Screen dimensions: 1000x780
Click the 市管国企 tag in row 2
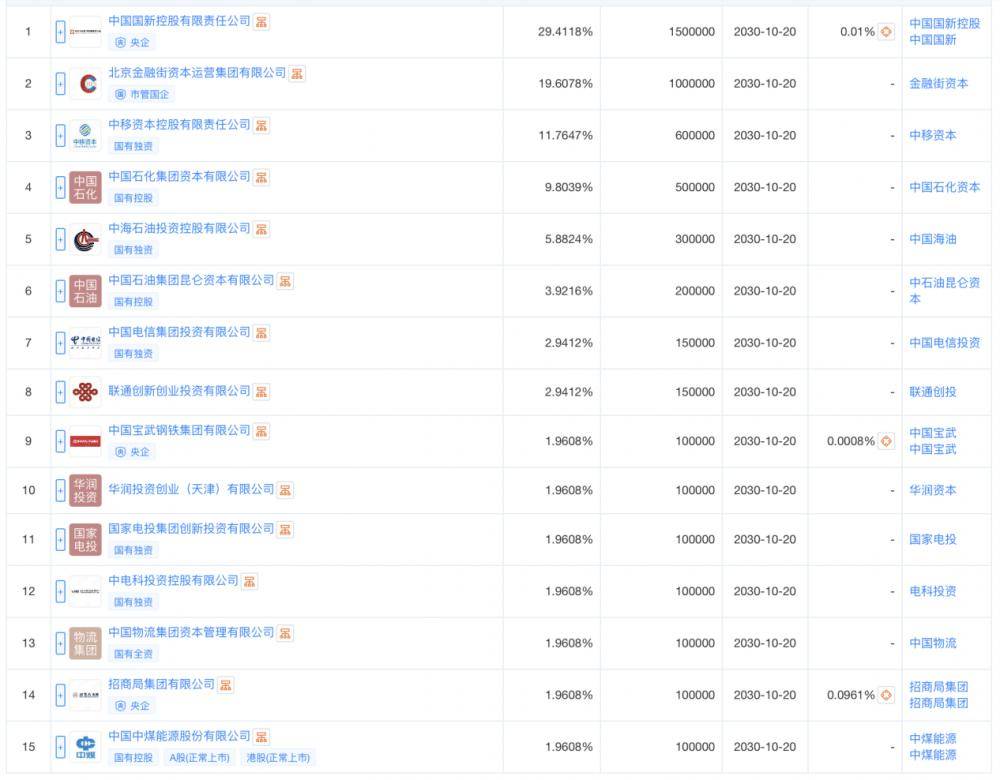143,94
